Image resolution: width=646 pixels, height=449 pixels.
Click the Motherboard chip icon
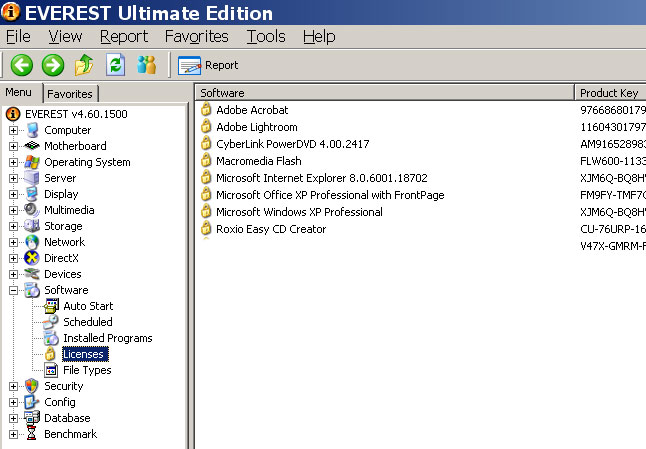32,146
